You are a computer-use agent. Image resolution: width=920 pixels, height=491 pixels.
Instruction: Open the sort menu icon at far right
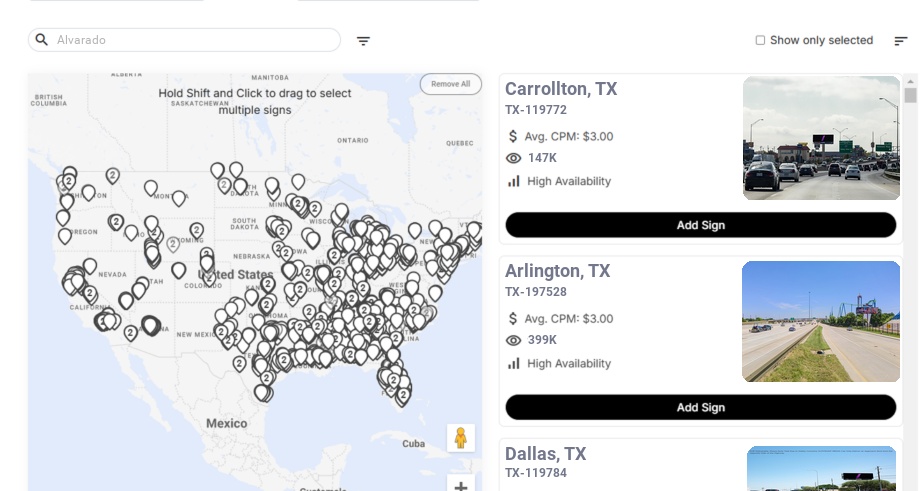(901, 41)
